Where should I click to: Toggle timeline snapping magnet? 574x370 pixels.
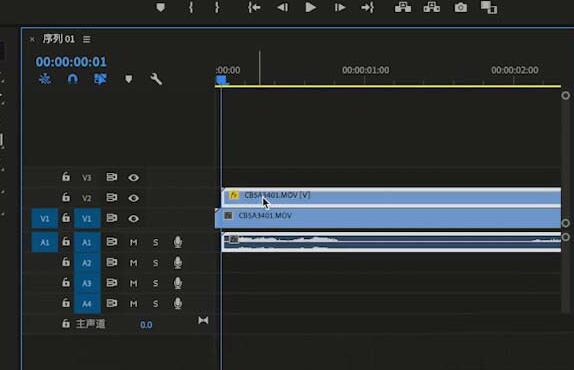pos(72,79)
